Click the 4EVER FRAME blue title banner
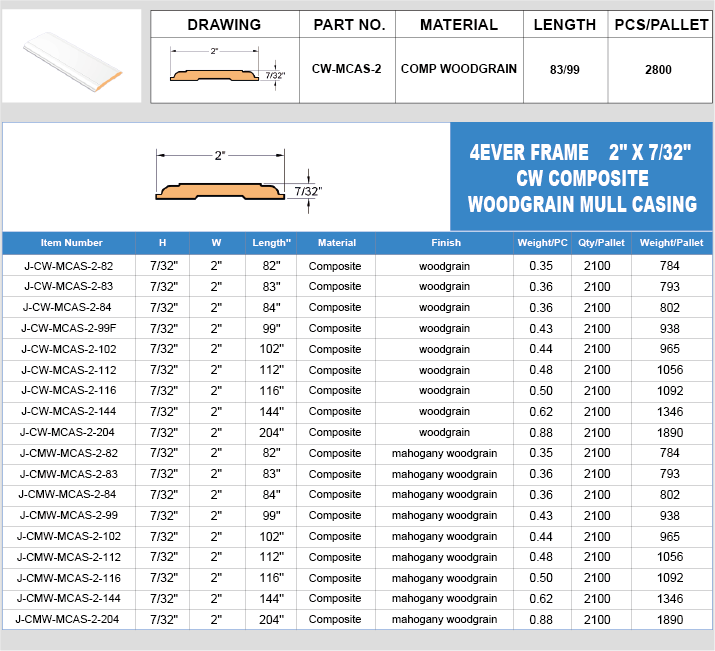 click(x=581, y=176)
